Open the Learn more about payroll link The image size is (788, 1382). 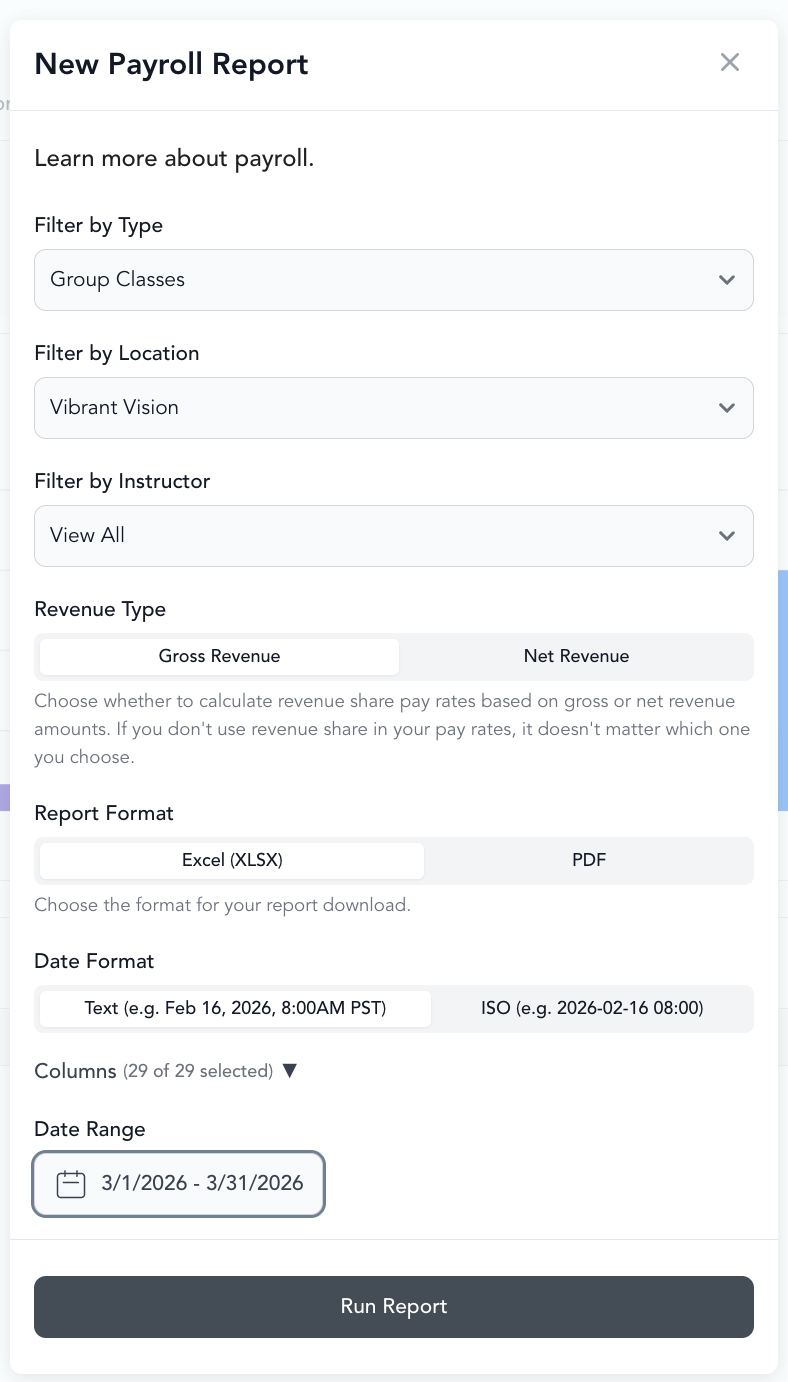[174, 158]
